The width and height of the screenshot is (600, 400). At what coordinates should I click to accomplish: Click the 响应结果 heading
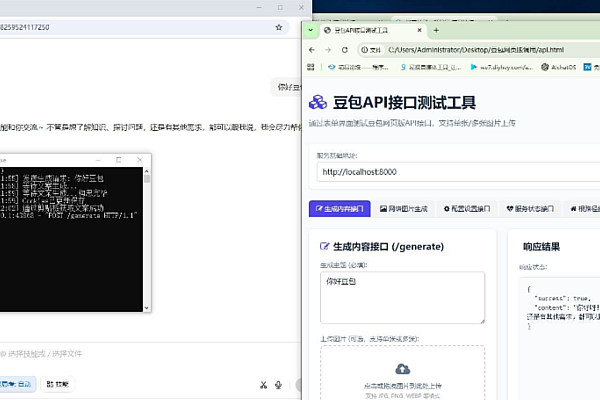[541, 247]
